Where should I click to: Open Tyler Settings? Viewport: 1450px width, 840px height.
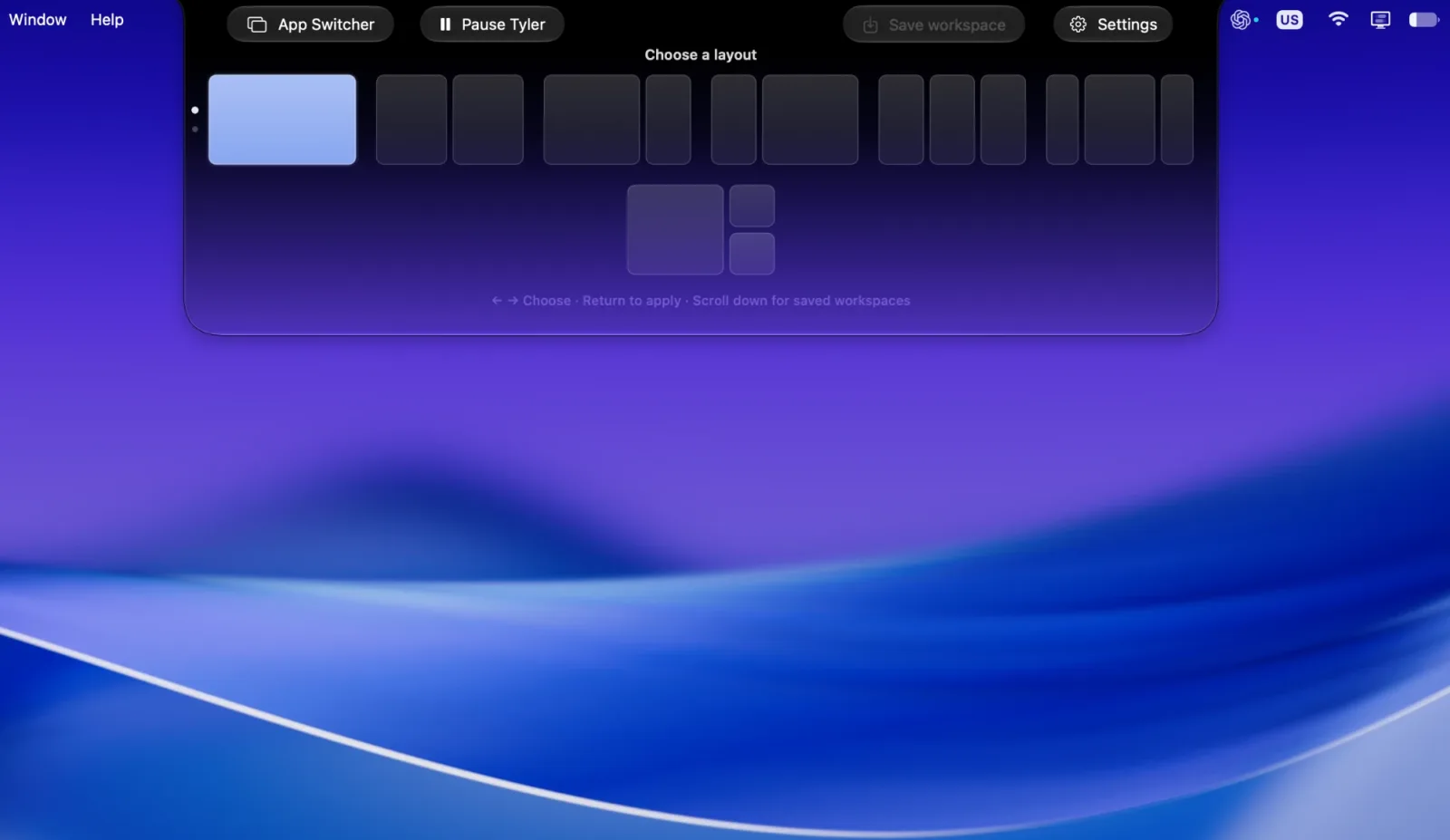[x=1113, y=24]
